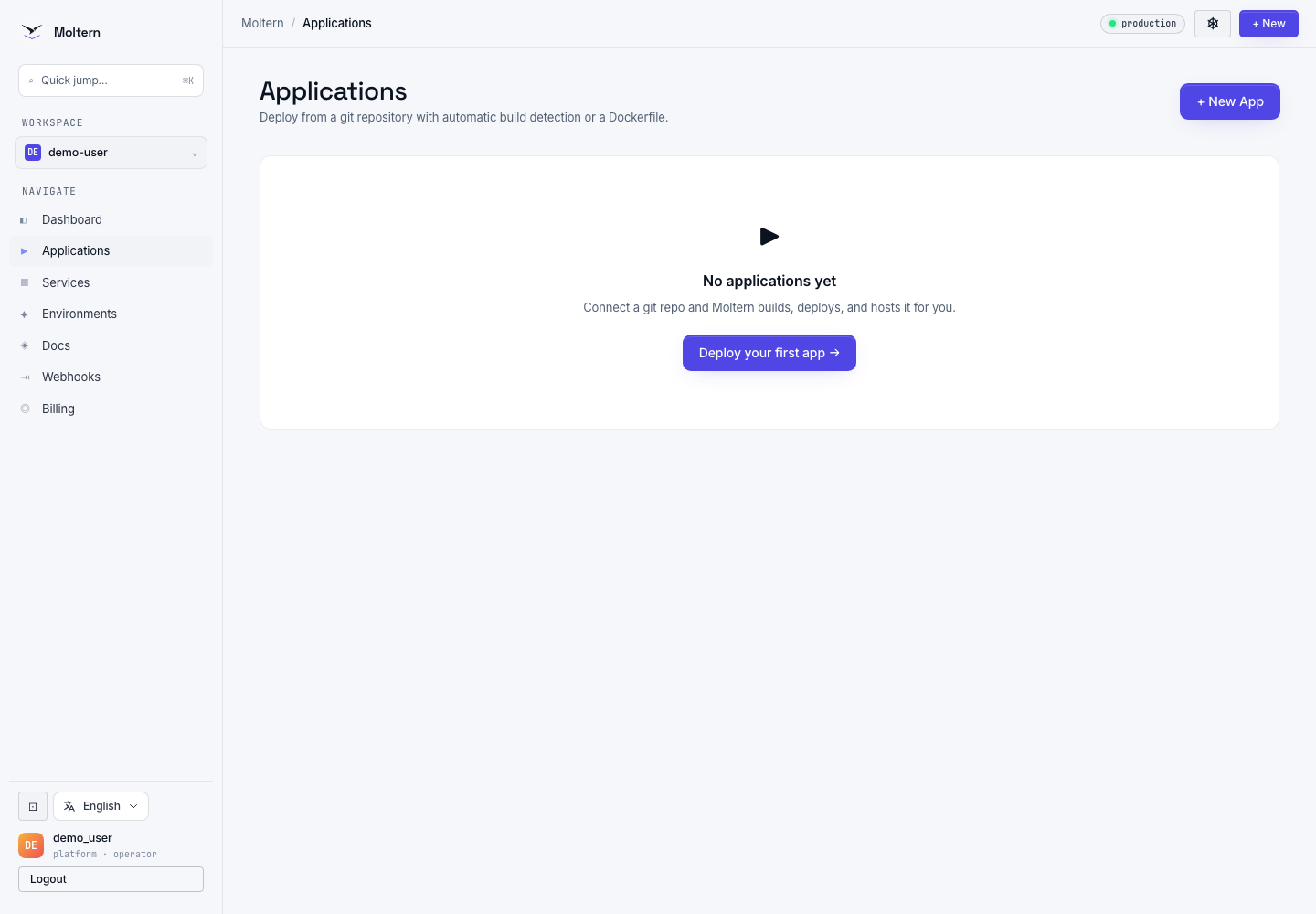Click the ⌘K shortcut hint
The image size is (1316, 914).
pyautogui.click(x=188, y=81)
